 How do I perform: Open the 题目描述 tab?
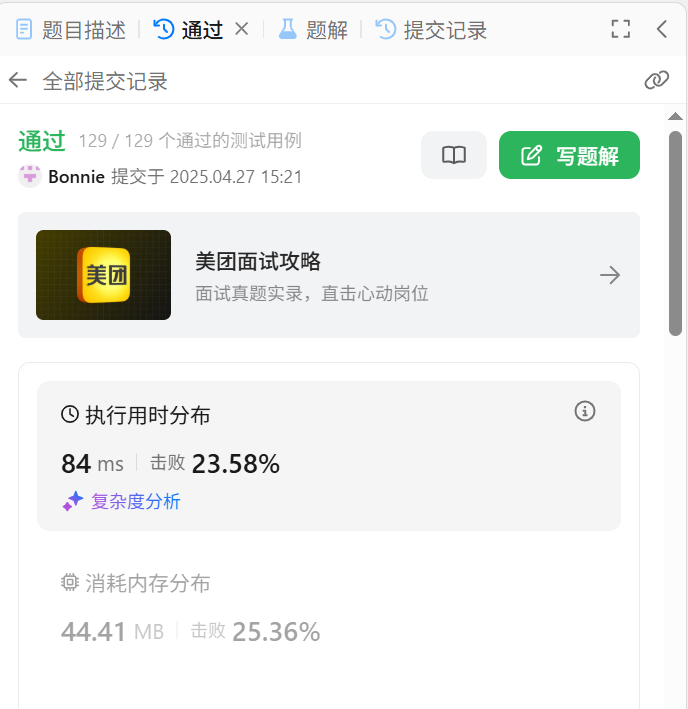click(x=71, y=30)
